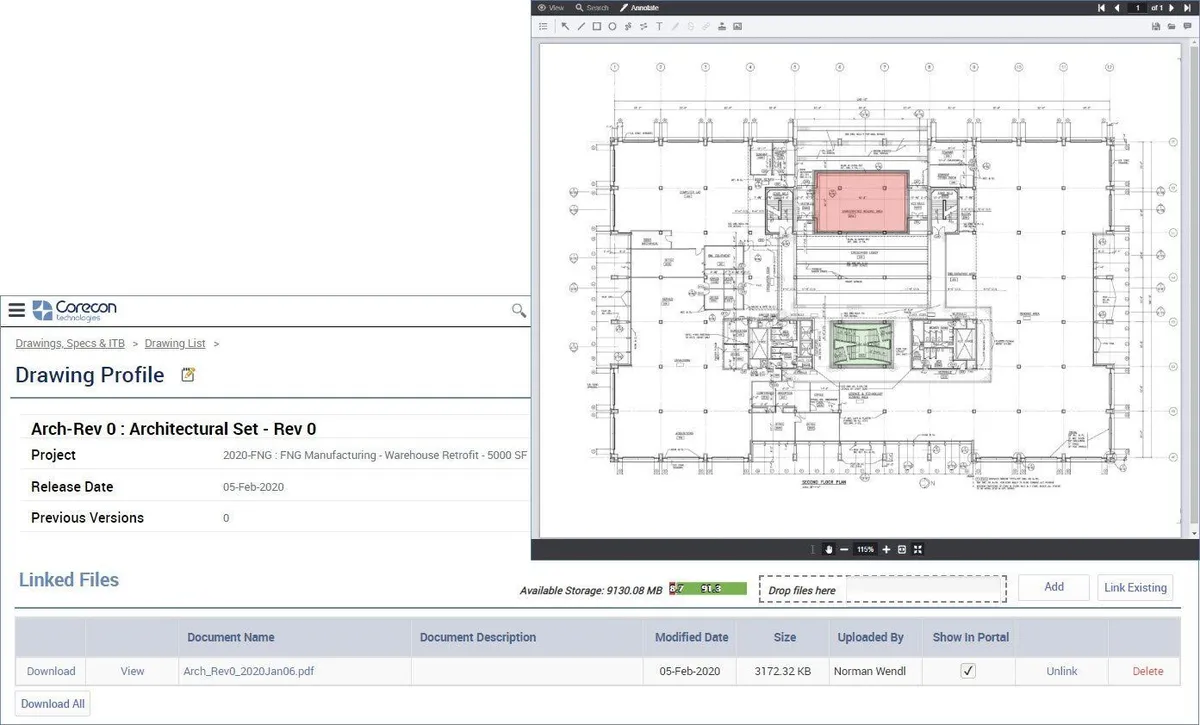
Task: Open the hamburger menu next to Corecon logo
Action: point(16,309)
